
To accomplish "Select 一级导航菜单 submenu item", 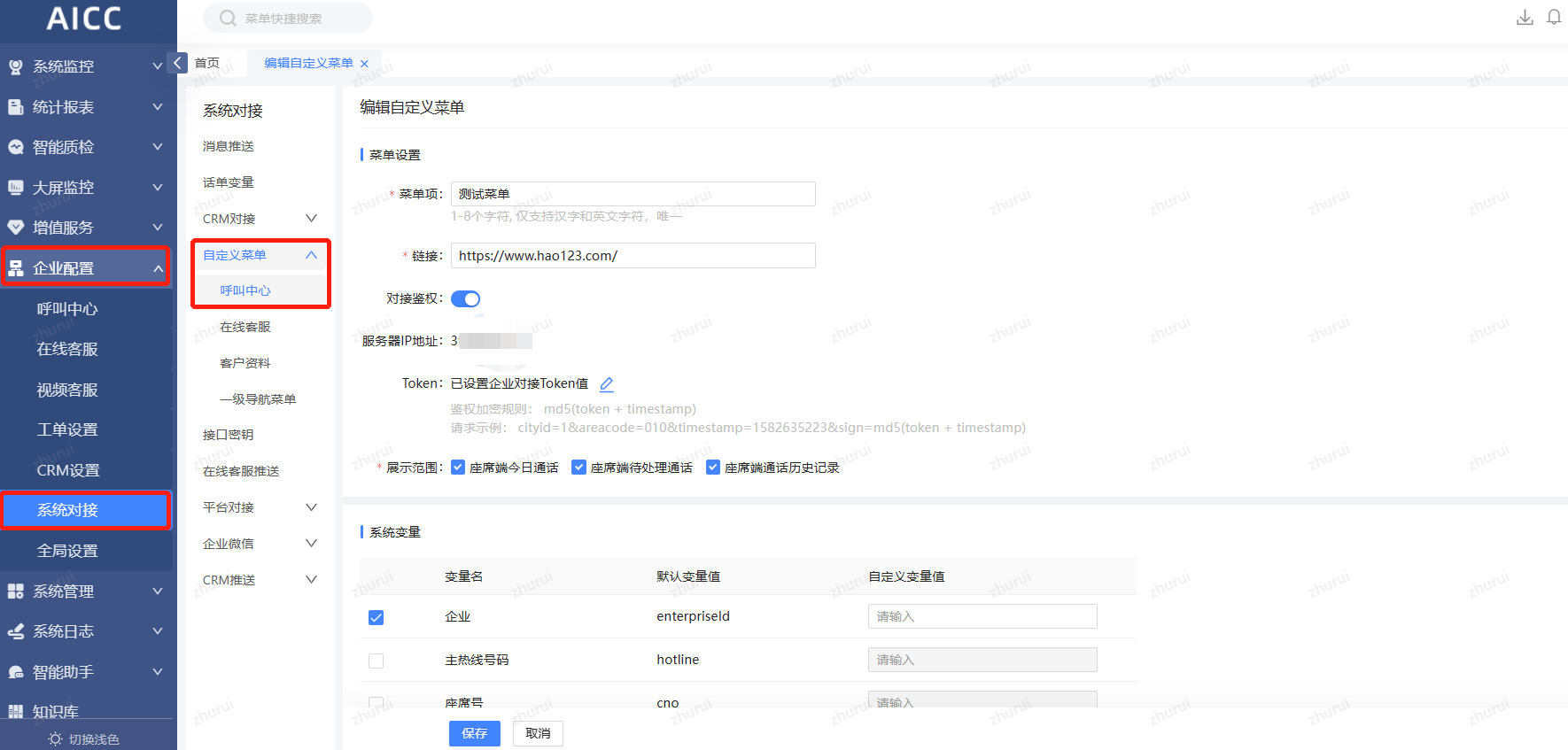I will 258,399.
